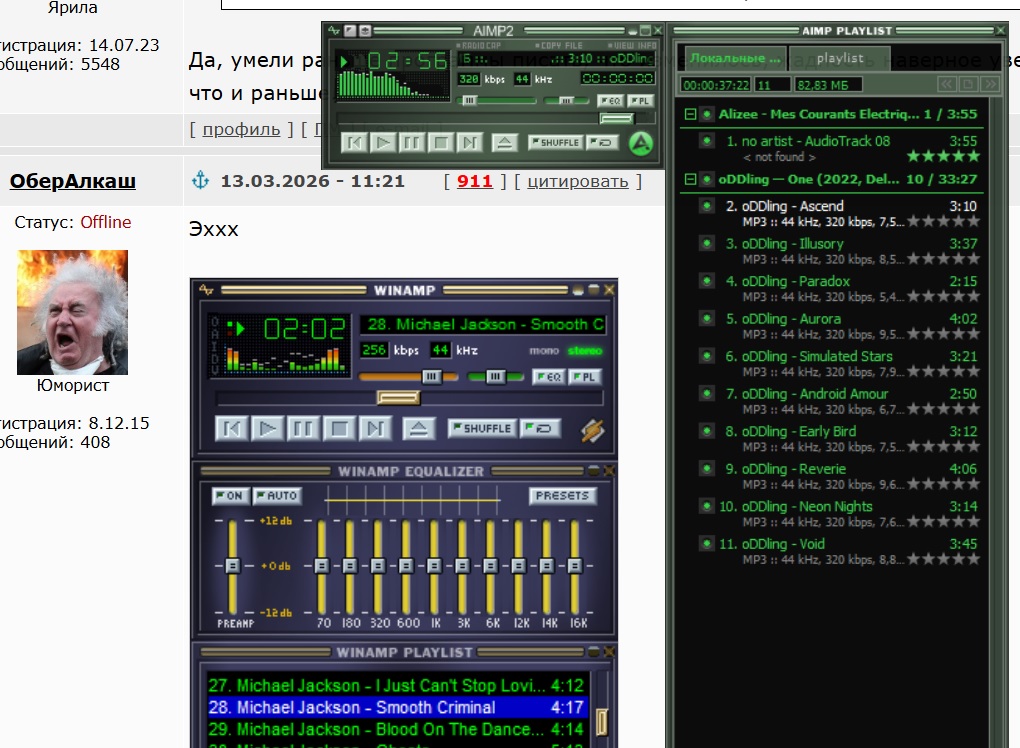1020x748 pixels.
Task: Click the Winamp seek bar slider handle
Action: (399, 397)
